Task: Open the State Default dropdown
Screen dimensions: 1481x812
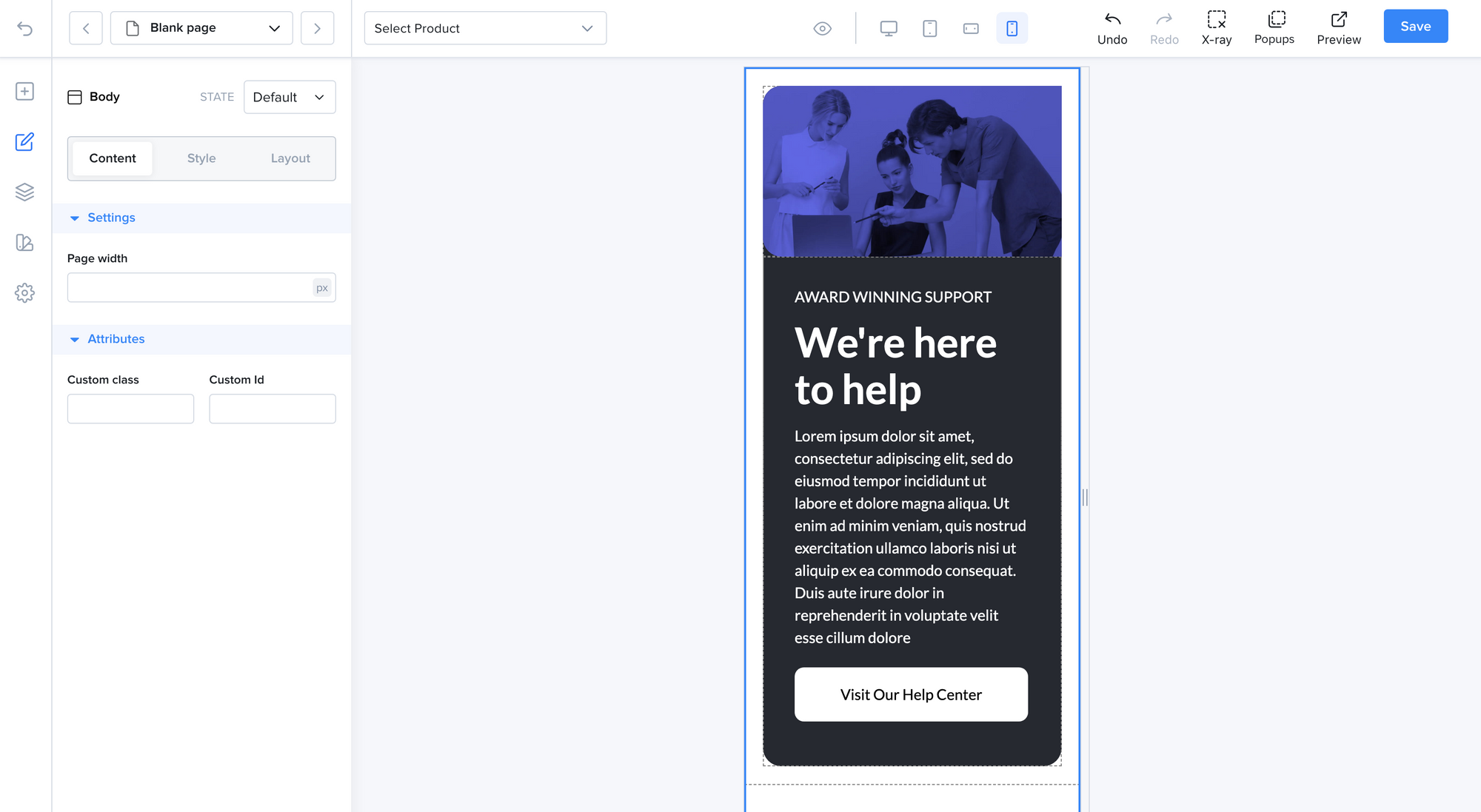Action: pos(290,97)
